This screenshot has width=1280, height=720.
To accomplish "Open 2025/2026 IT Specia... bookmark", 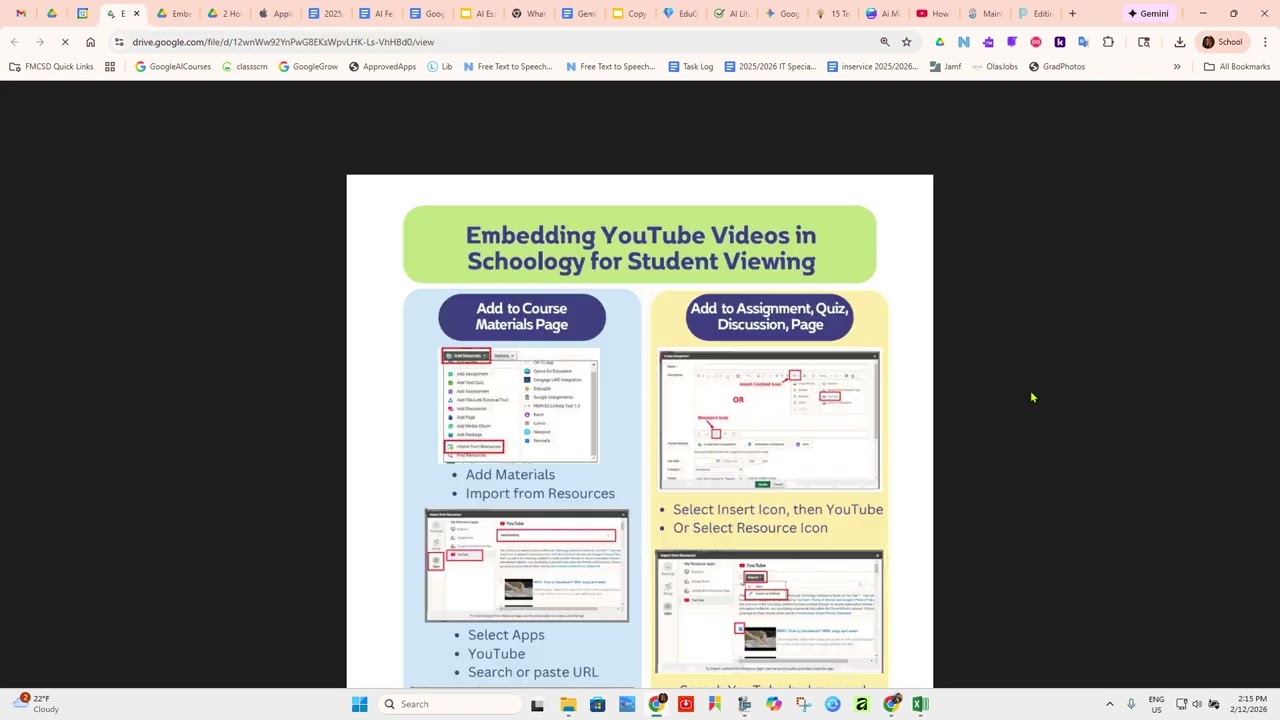I will click(770, 67).
